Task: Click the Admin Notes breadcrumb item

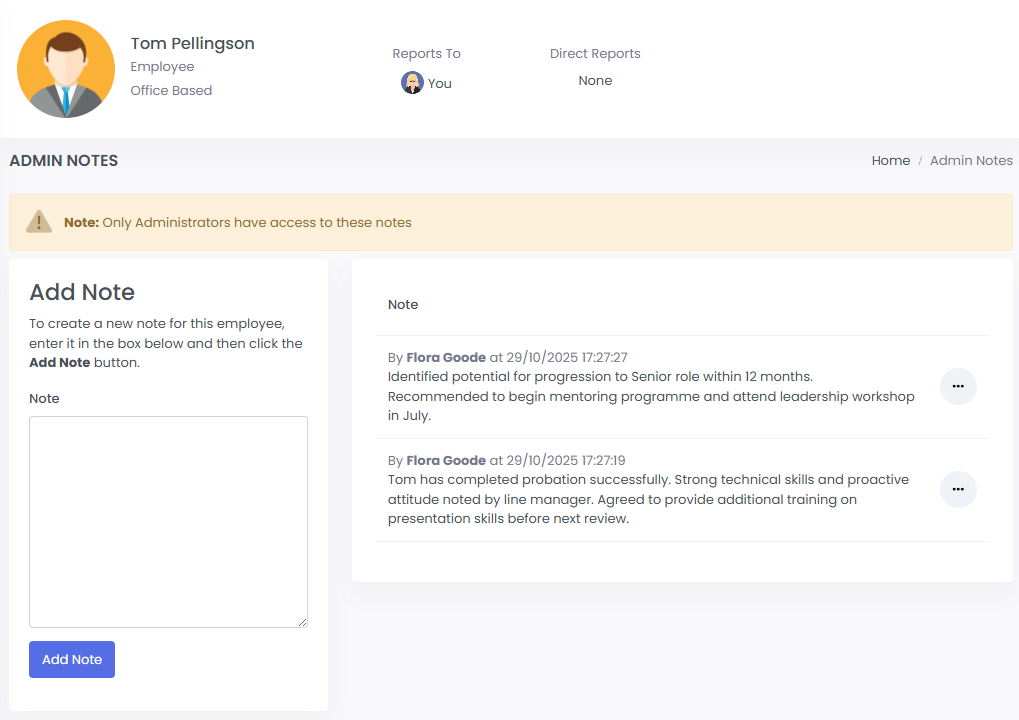Action: click(970, 161)
